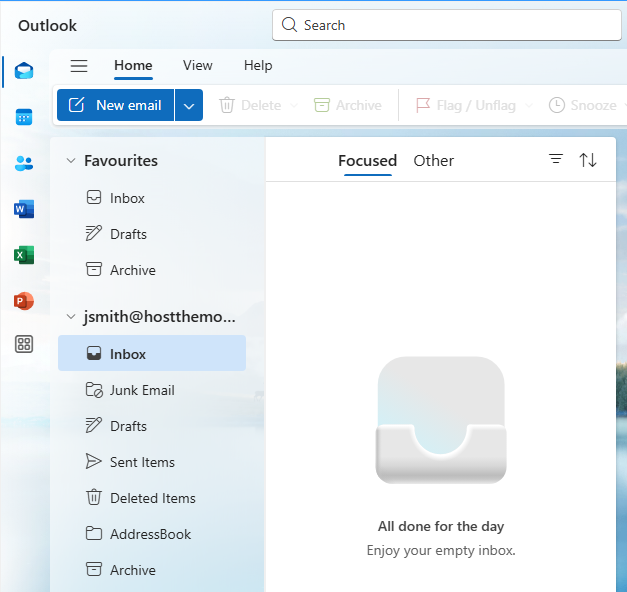The height and width of the screenshot is (592, 627).
Task: Click the Outlook title text
Action: click(x=47, y=26)
